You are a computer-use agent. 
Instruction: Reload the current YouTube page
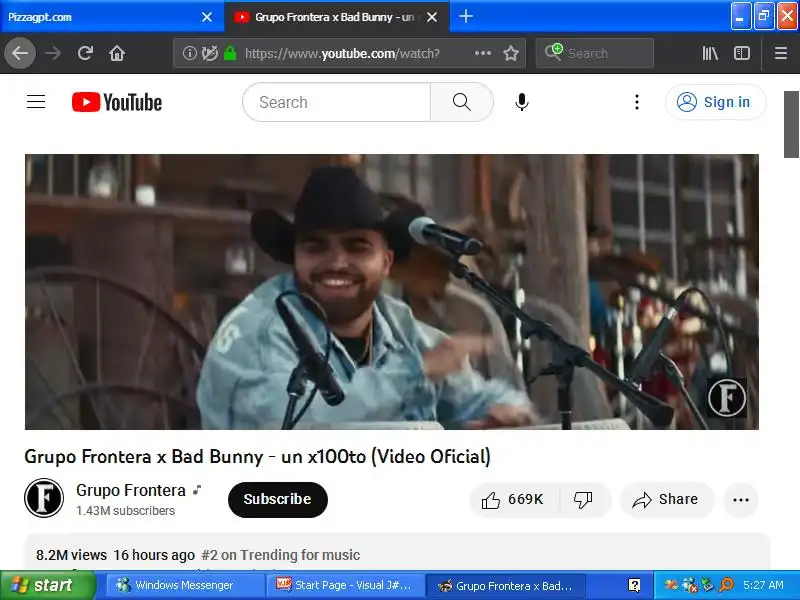click(85, 53)
